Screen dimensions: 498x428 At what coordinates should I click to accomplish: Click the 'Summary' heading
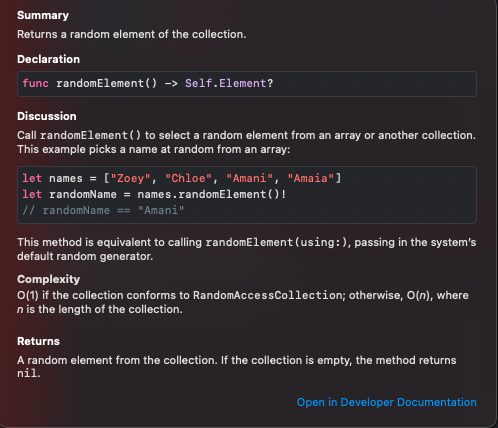[x=43, y=15]
